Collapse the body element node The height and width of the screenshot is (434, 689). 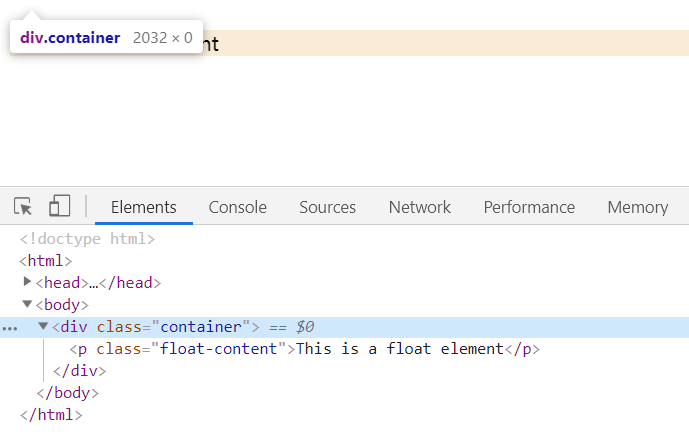[x=27, y=305]
